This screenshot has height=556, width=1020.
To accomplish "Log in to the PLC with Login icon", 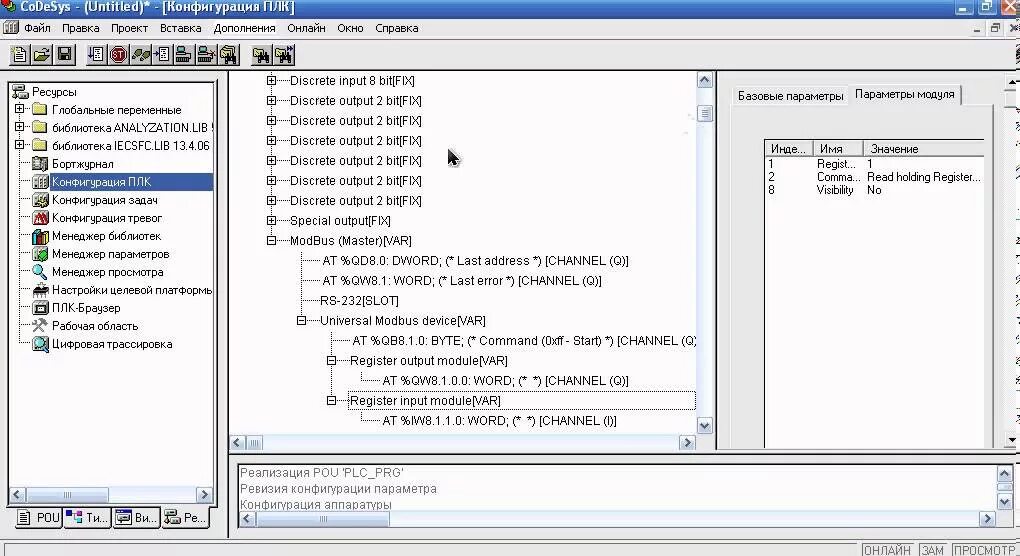I will [x=183, y=55].
